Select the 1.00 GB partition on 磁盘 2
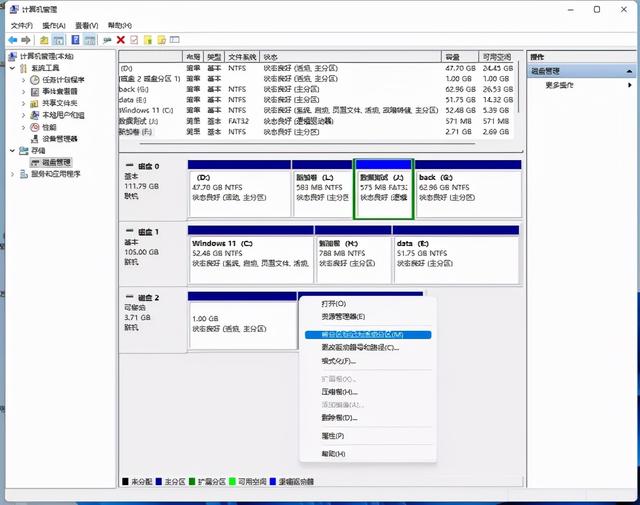The image size is (640, 505). [x=242, y=320]
